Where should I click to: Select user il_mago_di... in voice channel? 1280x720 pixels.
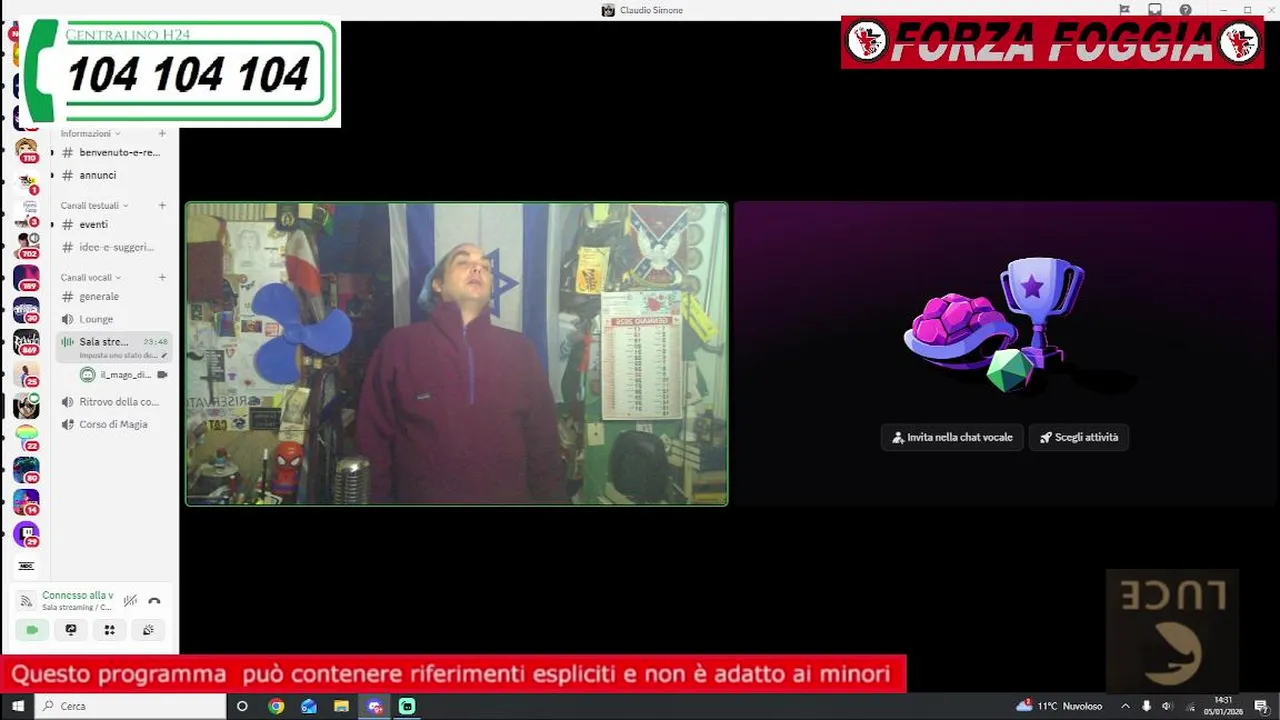click(122, 375)
